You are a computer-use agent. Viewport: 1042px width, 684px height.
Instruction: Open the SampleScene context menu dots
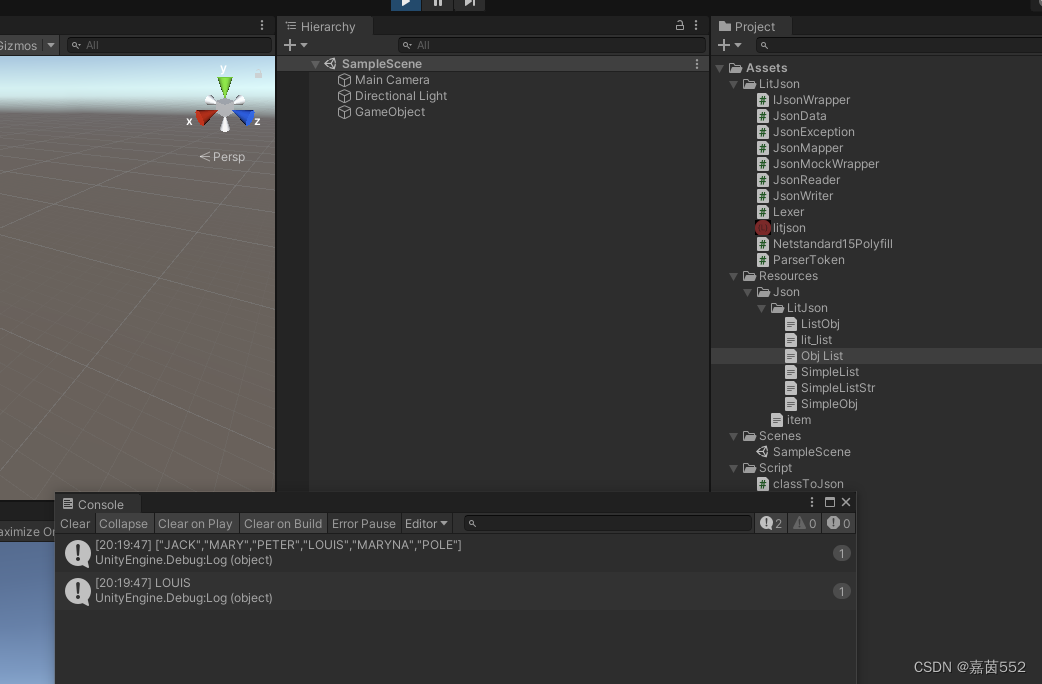(696, 64)
